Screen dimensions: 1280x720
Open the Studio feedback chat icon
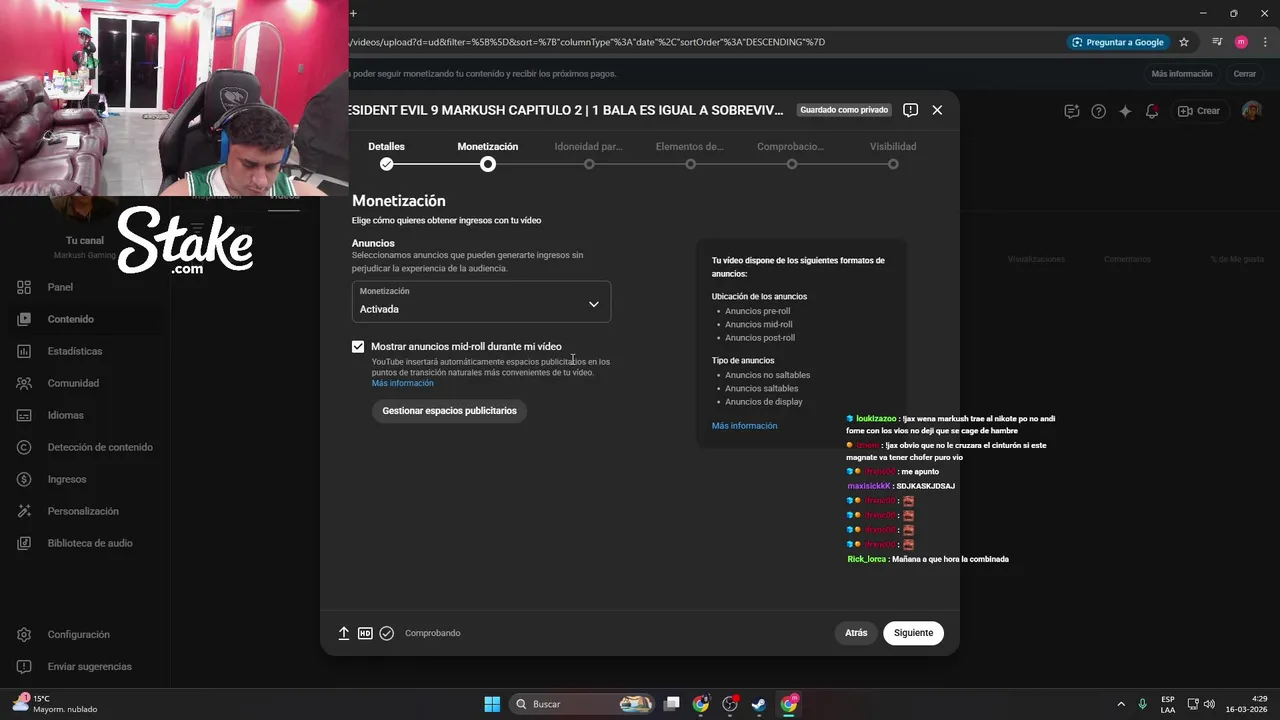click(1072, 111)
